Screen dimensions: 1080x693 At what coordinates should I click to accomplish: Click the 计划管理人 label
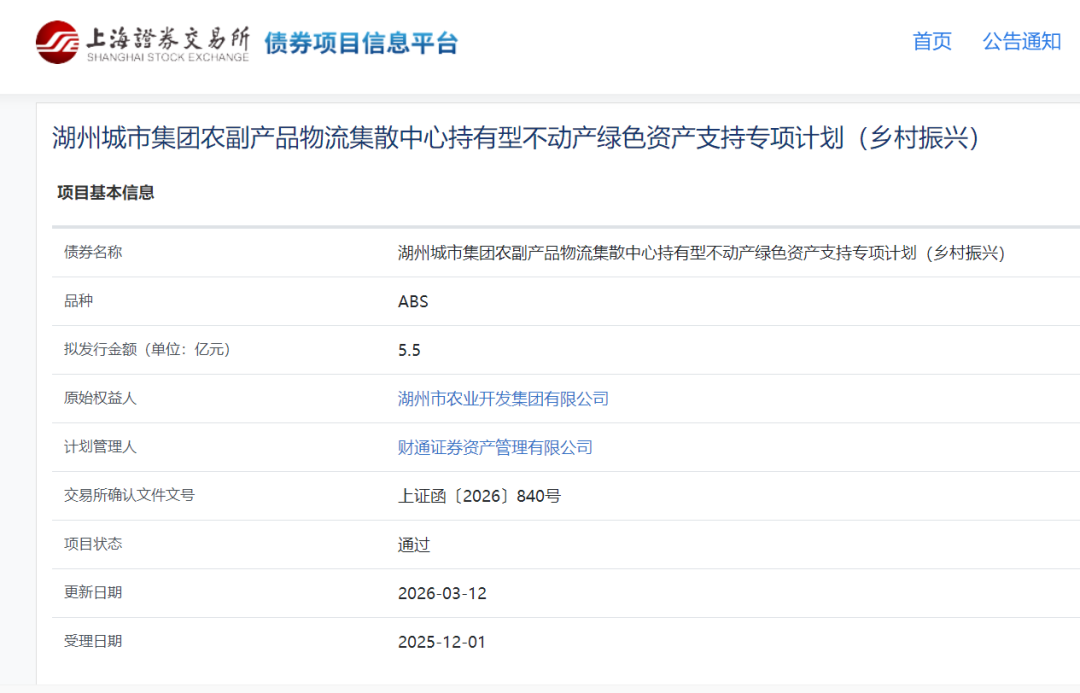(x=101, y=447)
